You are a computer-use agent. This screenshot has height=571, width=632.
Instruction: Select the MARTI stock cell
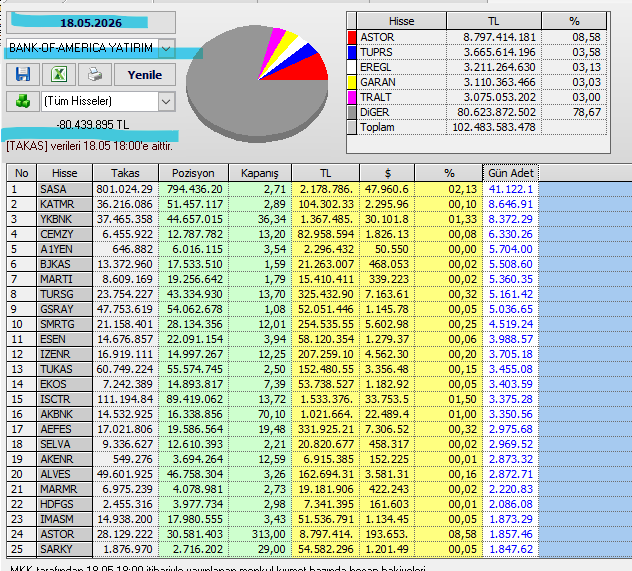64,279
